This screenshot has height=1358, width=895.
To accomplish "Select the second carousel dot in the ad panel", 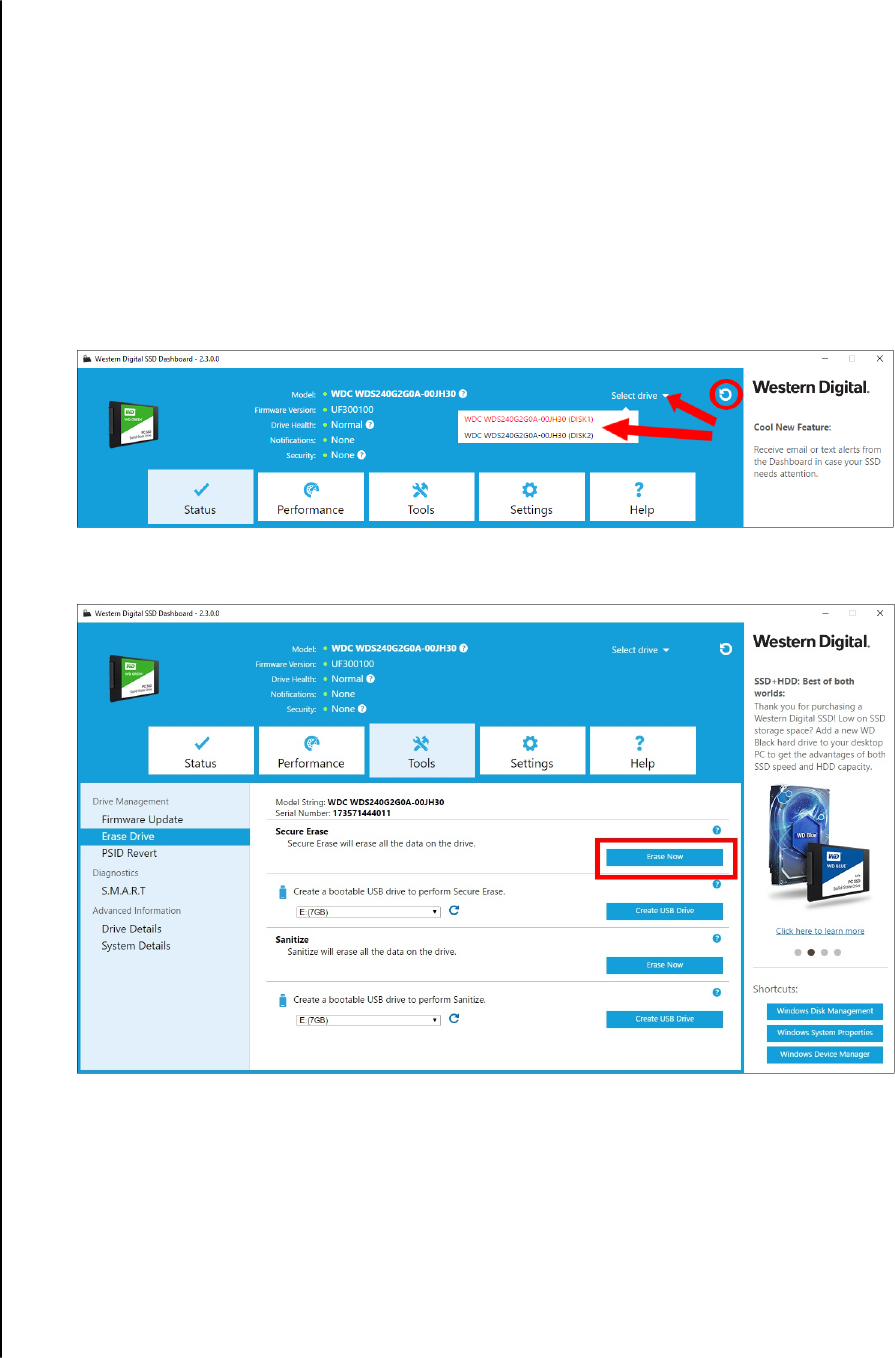I will tap(811, 953).
